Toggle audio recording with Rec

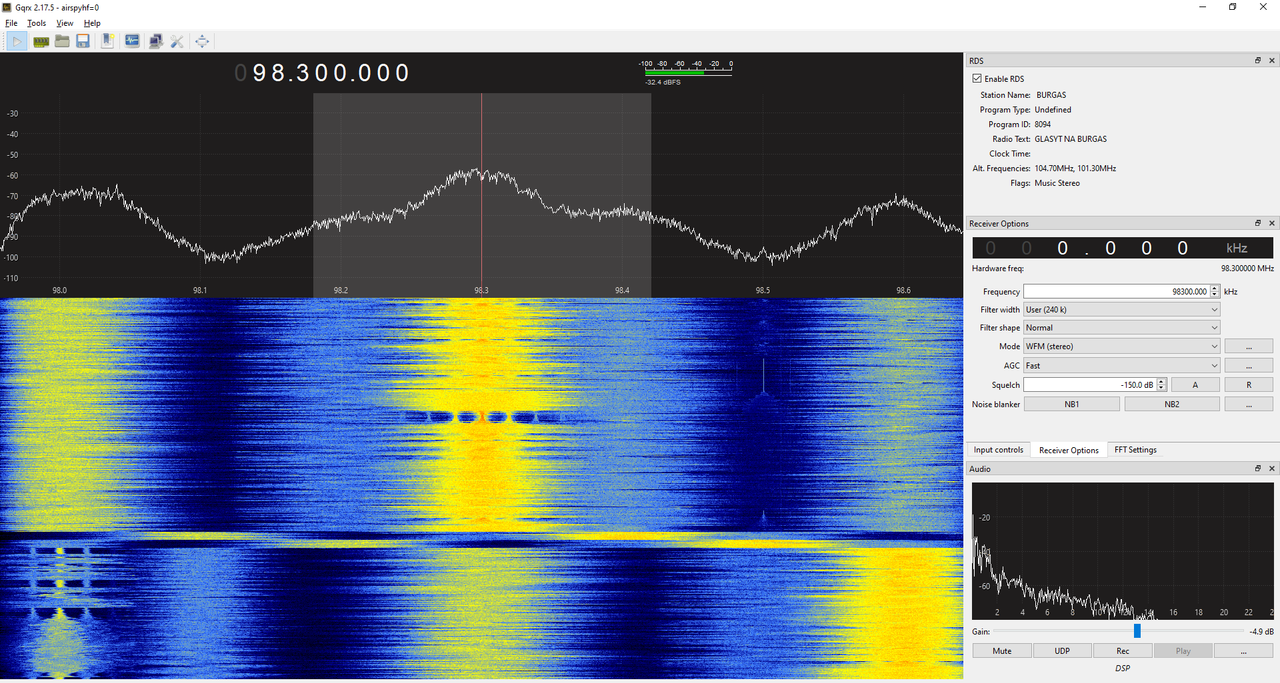click(x=1122, y=651)
